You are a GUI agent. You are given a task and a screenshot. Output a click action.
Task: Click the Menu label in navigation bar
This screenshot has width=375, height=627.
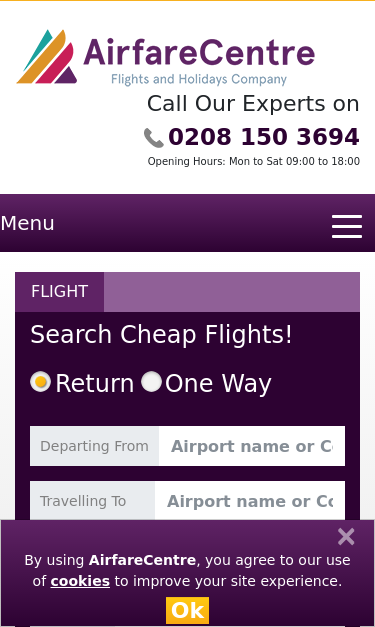[27, 223]
